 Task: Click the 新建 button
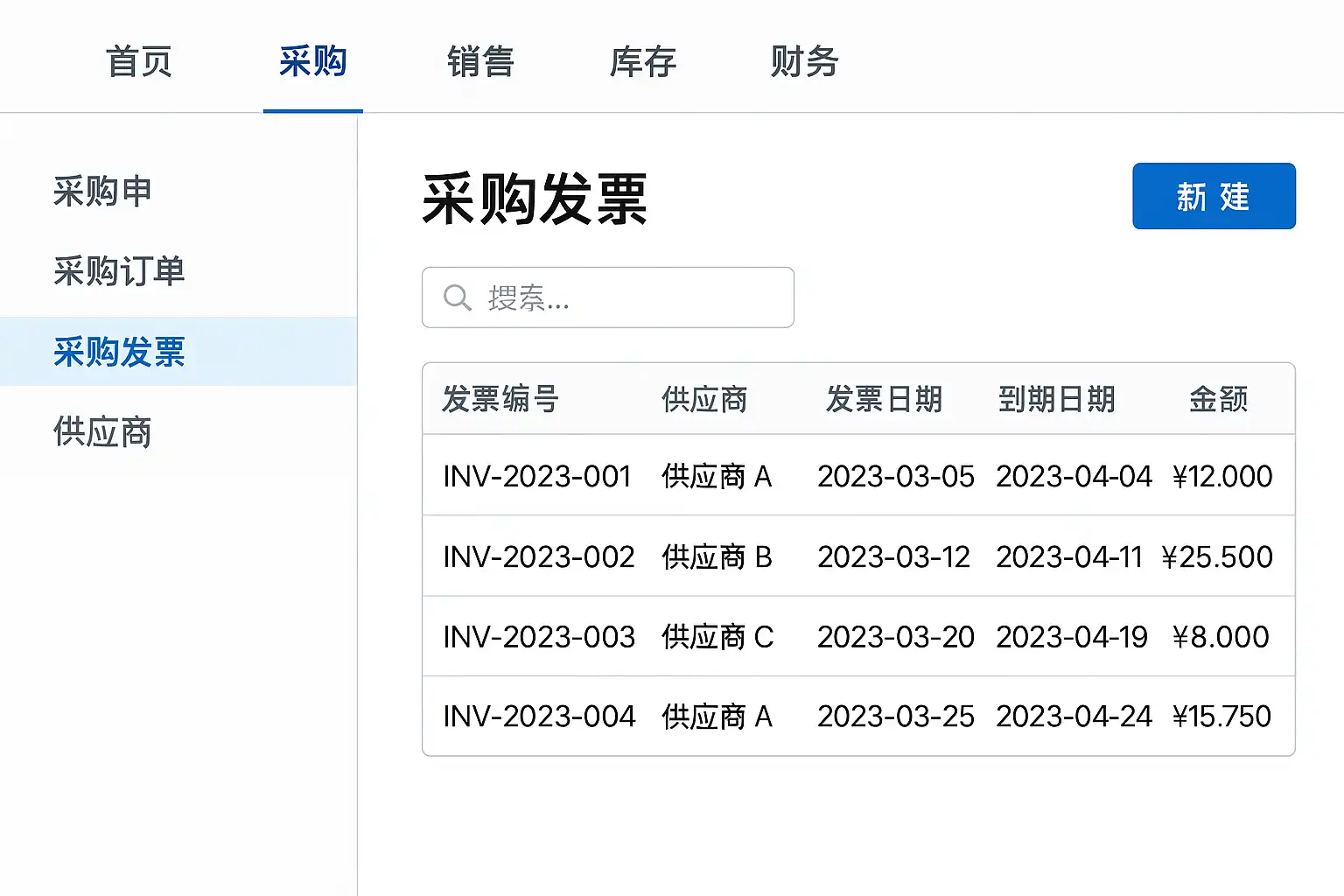(1213, 196)
